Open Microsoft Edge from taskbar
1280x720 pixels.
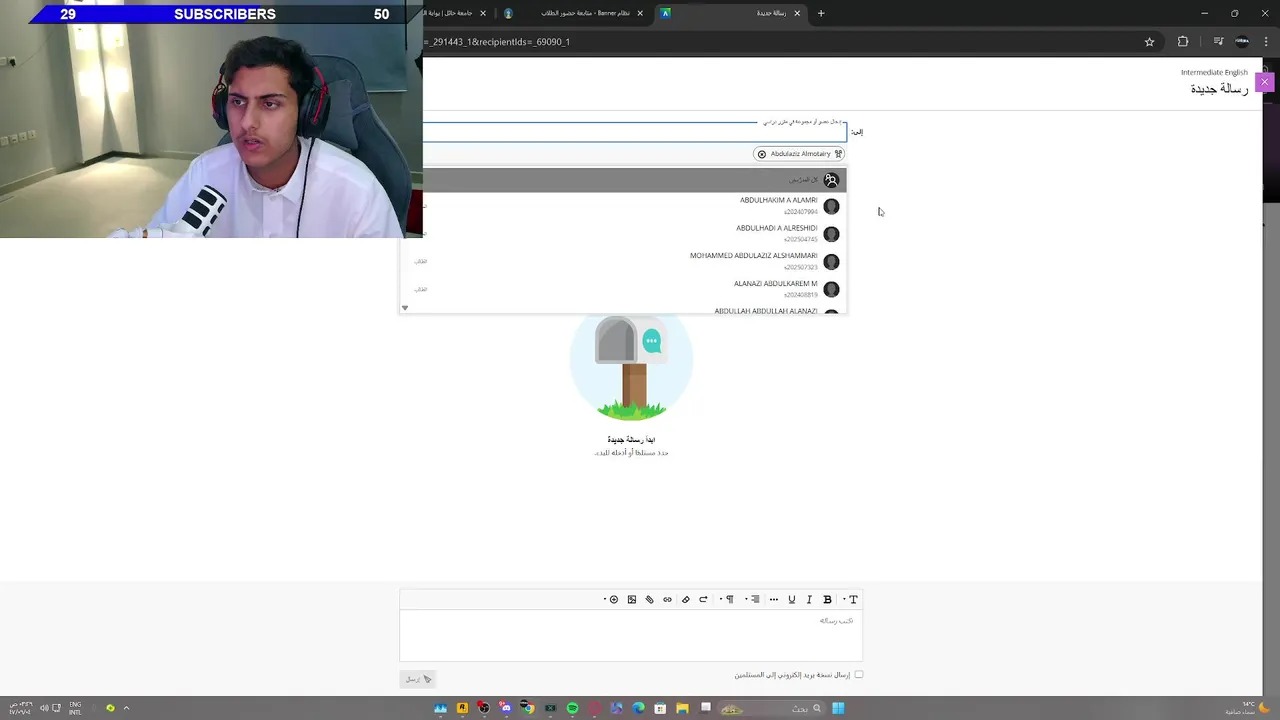[x=638, y=708]
